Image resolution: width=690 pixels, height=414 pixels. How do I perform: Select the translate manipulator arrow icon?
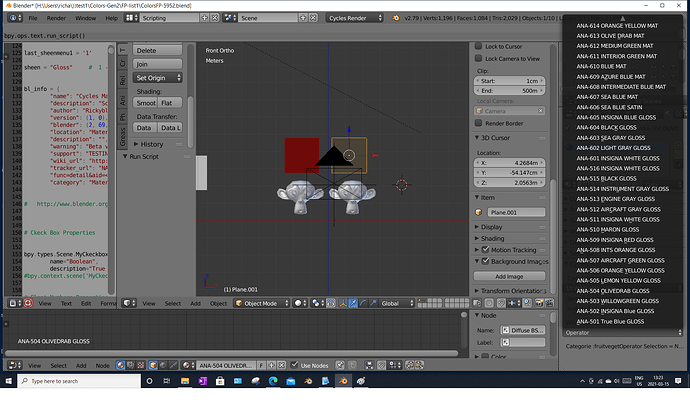pos(353,303)
